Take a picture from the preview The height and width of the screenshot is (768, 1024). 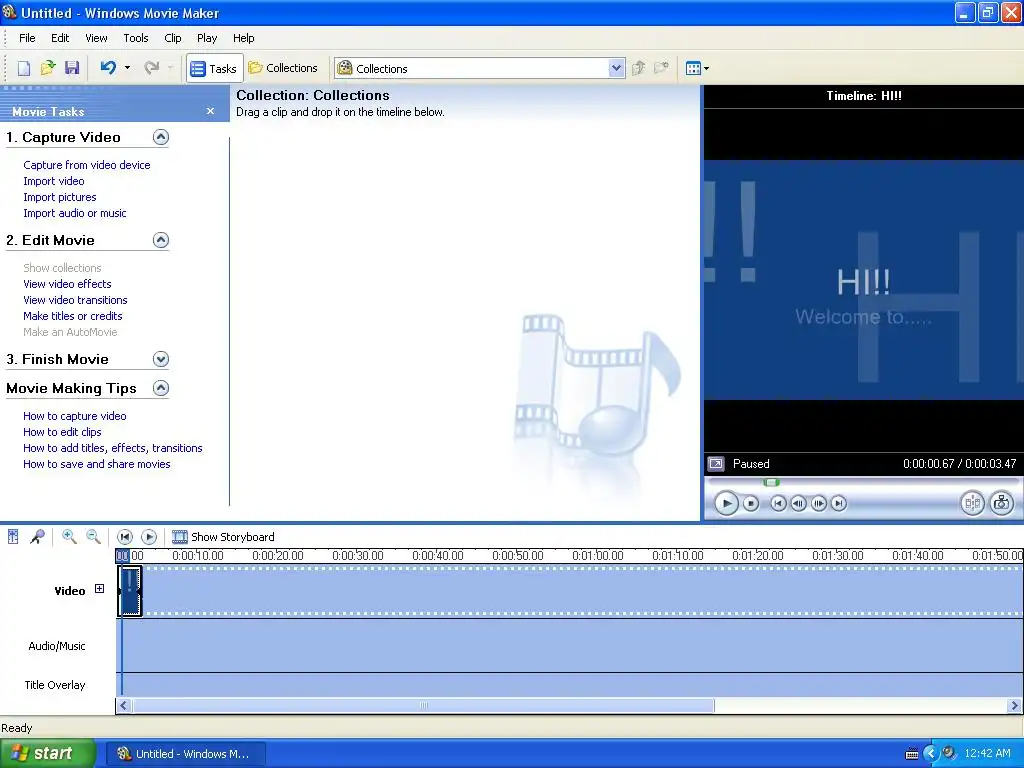pos(1002,503)
